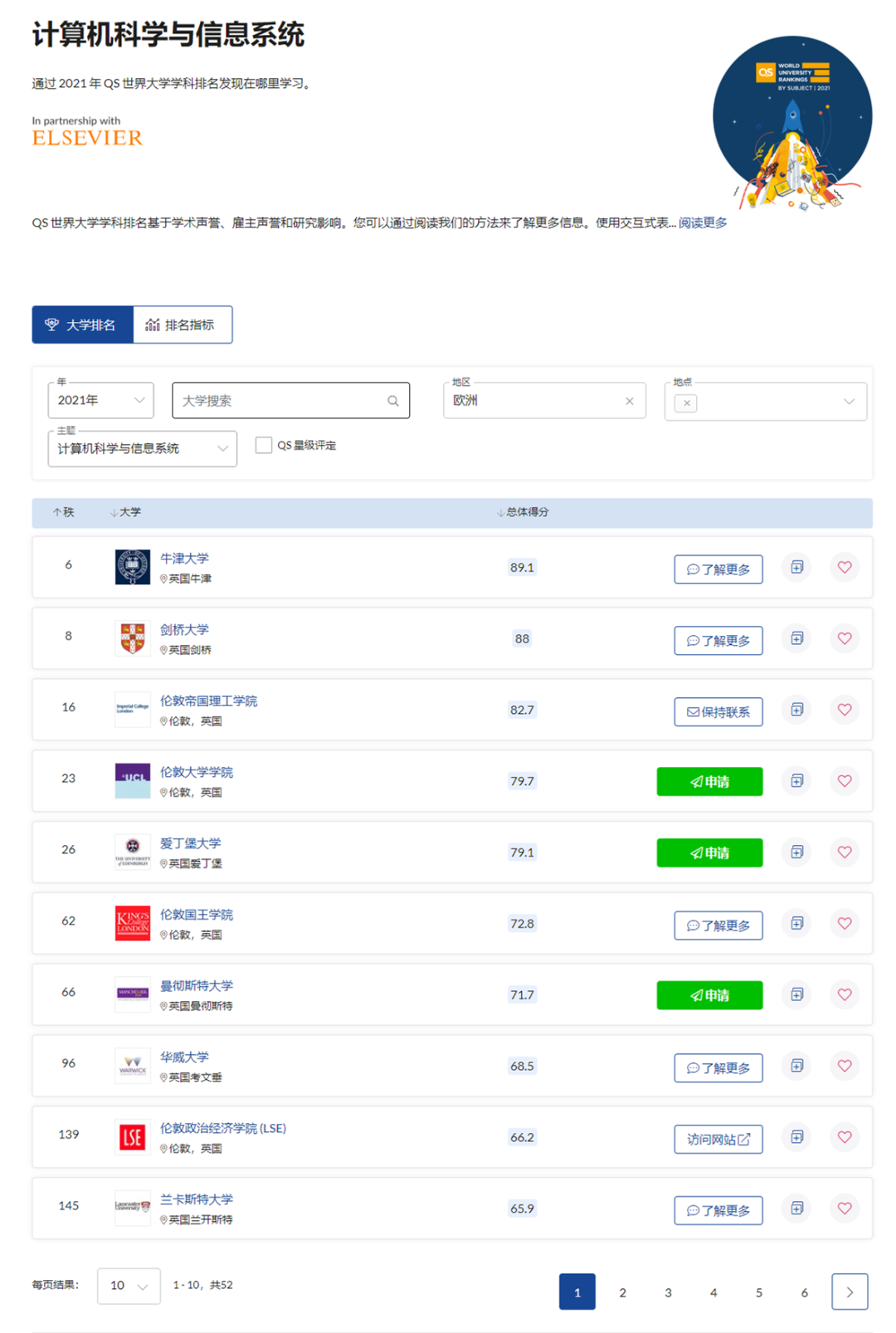Go to next page arrow
Screen dimensions: 896x1333
pos(850,1292)
